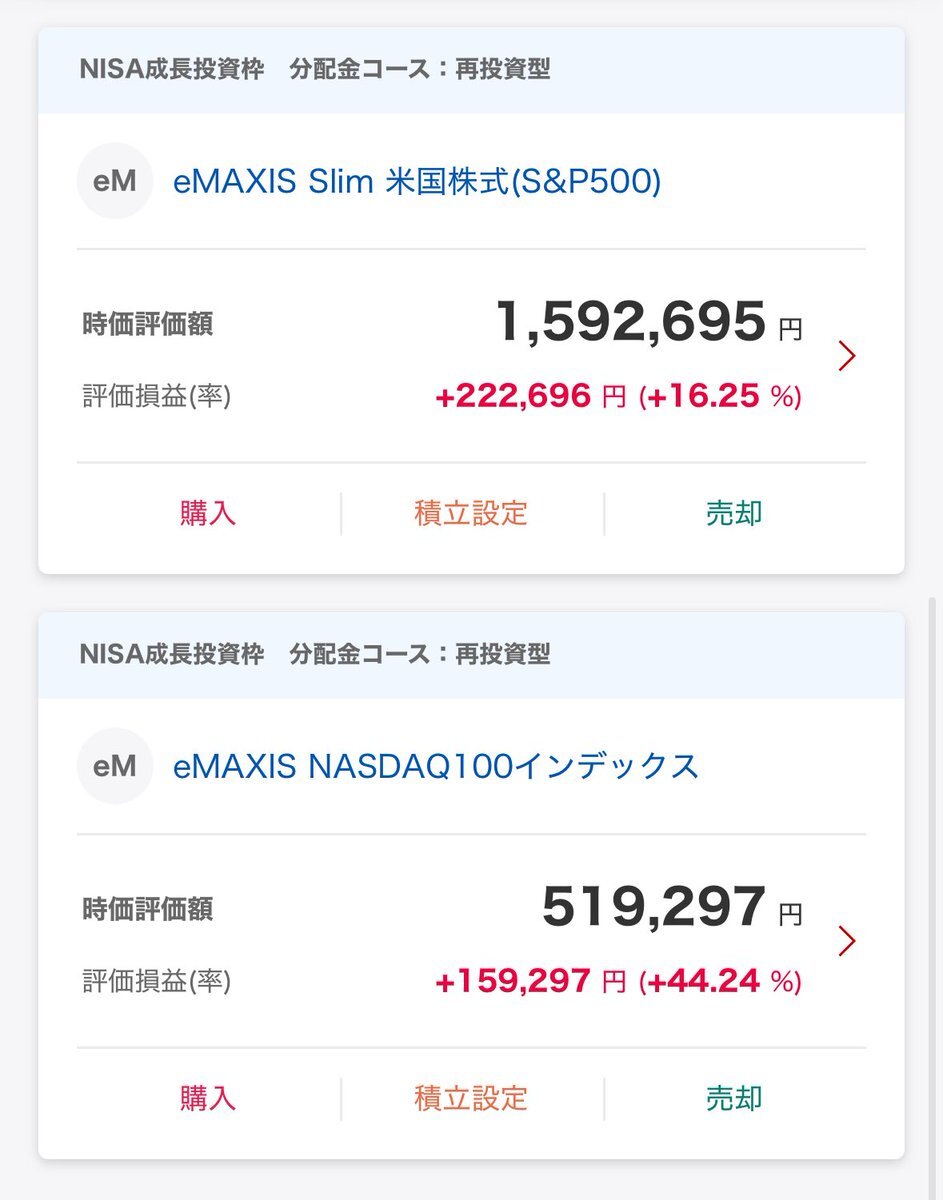Click the 評価損益(率) label in the NASDAQ100 card

pyautogui.click(x=157, y=982)
